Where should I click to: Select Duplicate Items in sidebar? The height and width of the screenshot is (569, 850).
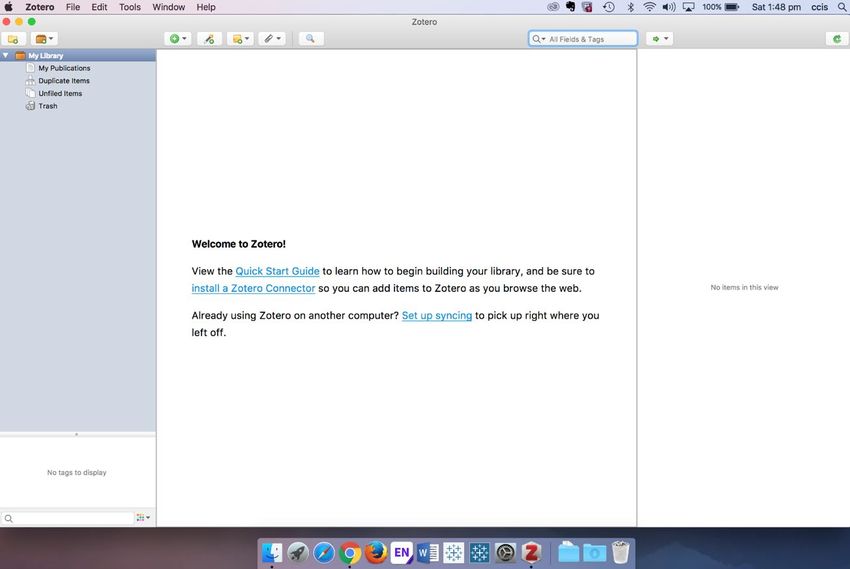(63, 81)
